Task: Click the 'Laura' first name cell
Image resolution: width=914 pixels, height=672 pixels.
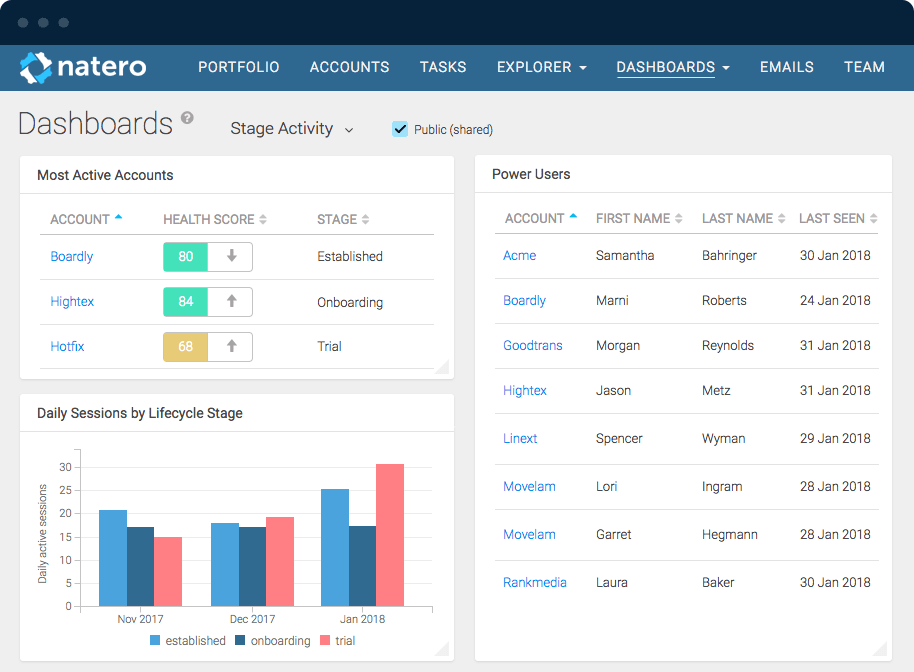Action: 611,582
